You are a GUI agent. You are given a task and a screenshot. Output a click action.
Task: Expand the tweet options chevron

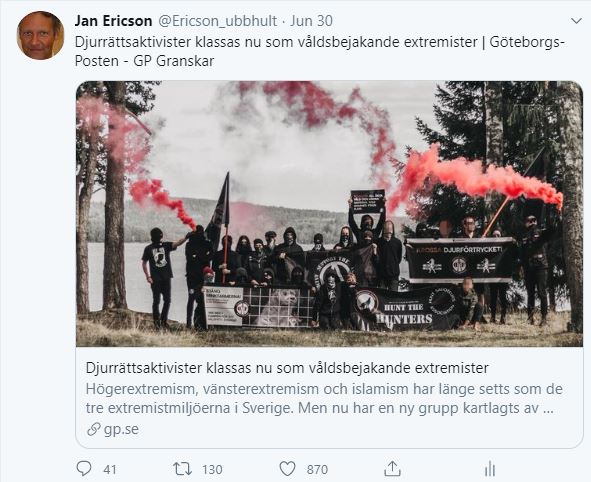click(x=576, y=21)
